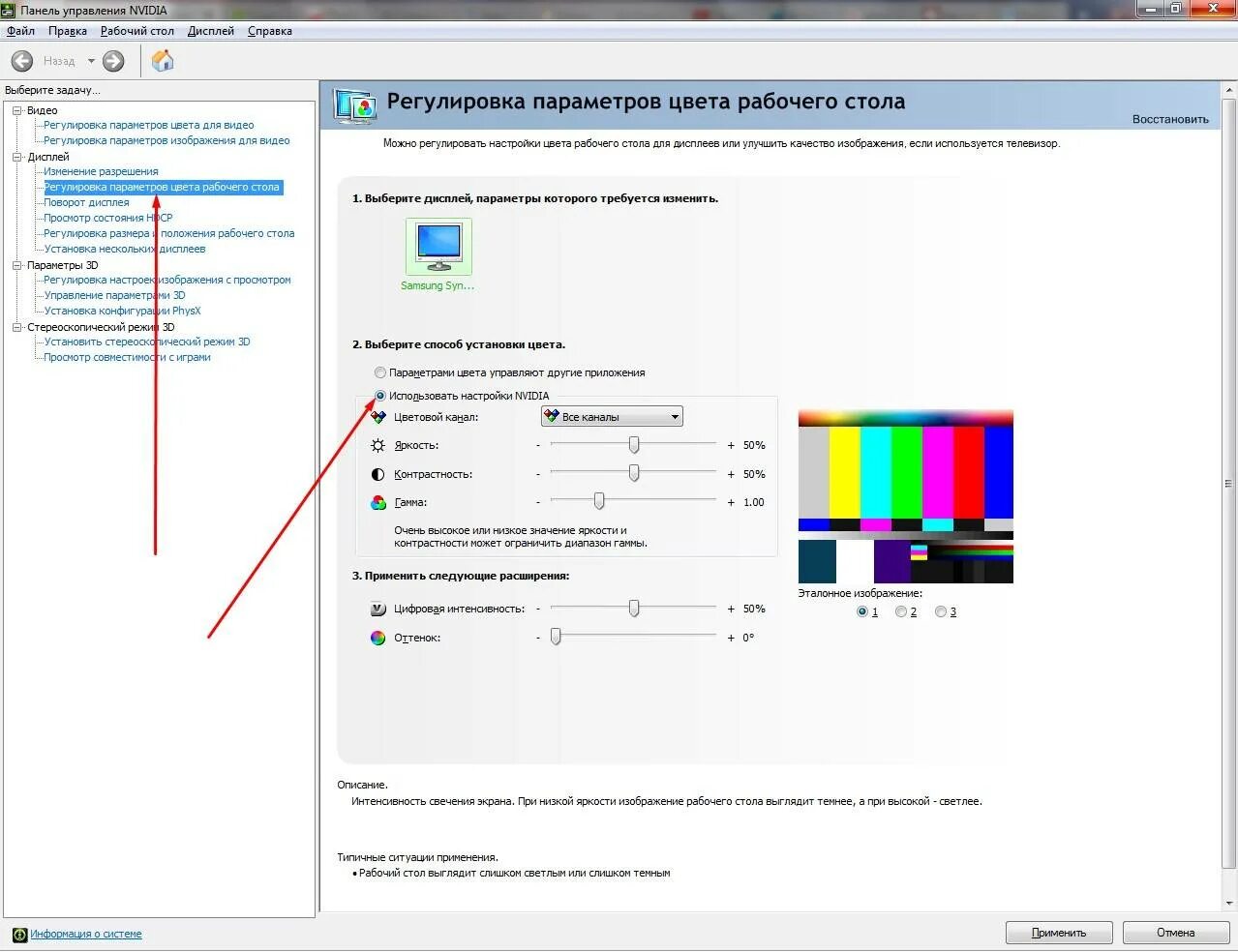Click the Яркость slider handle
1238x952 pixels.
[634, 445]
